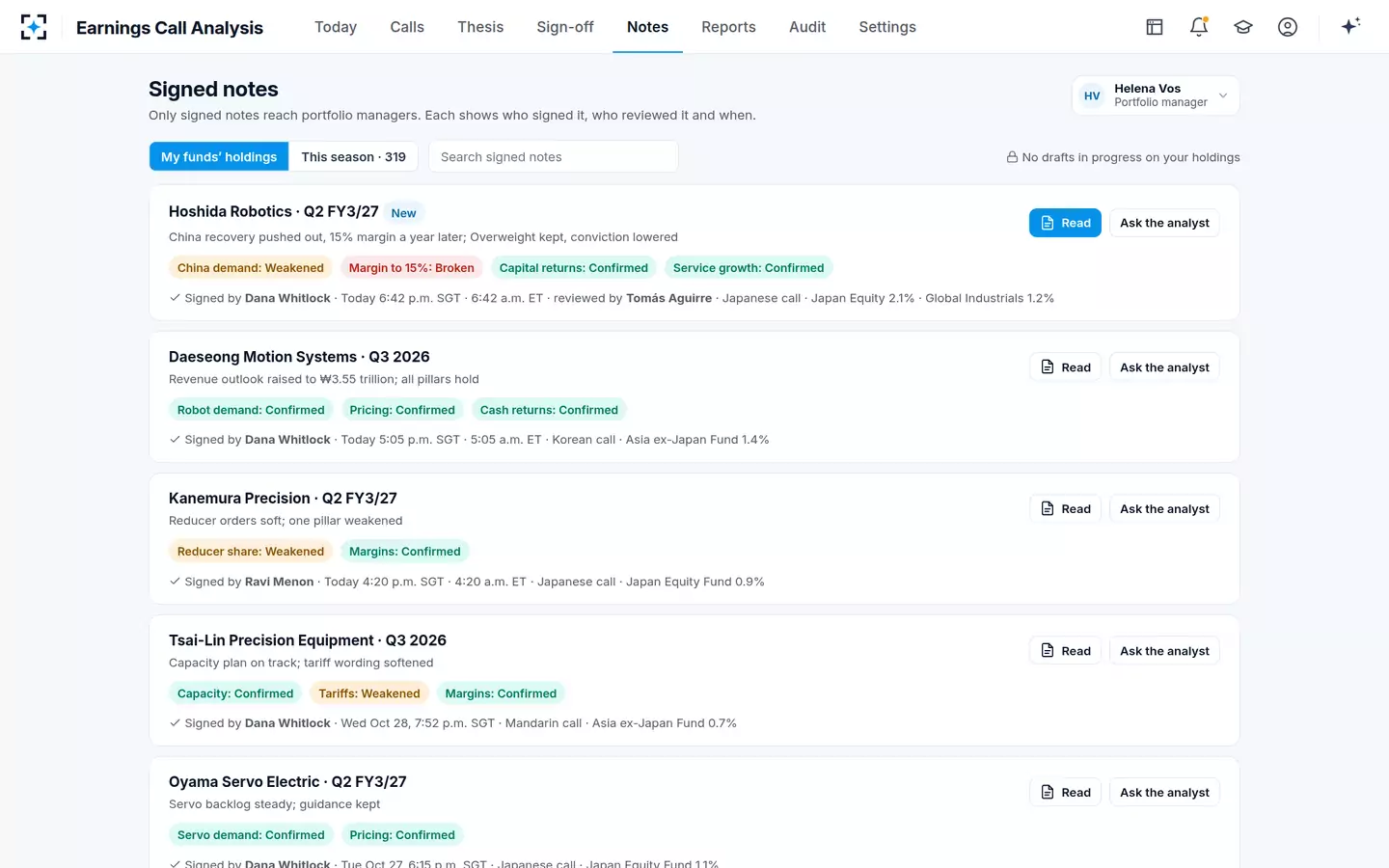The width and height of the screenshot is (1389, 868).
Task: Read the Tsai-Lin Precision Equipment note
Action: [1065, 651]
